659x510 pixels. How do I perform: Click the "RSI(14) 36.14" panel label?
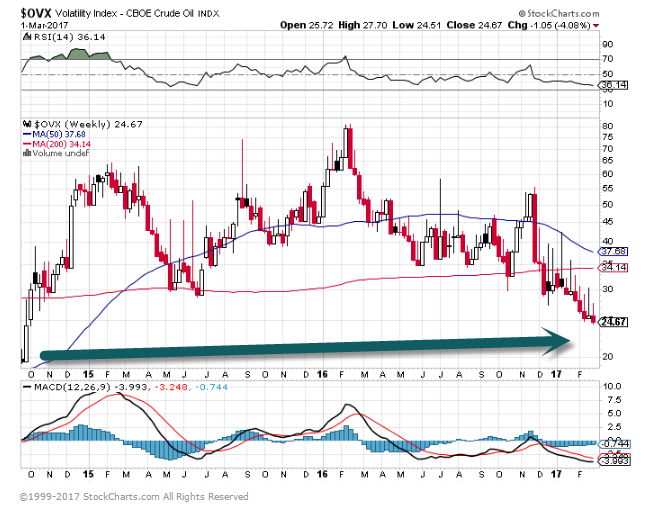69,37
